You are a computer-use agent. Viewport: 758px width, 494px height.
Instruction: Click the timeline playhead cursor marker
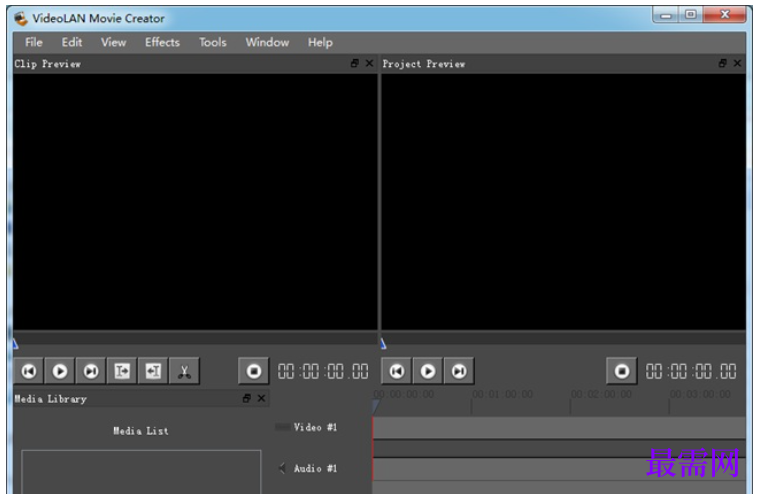pyautogui.click(x=376, y=407)
